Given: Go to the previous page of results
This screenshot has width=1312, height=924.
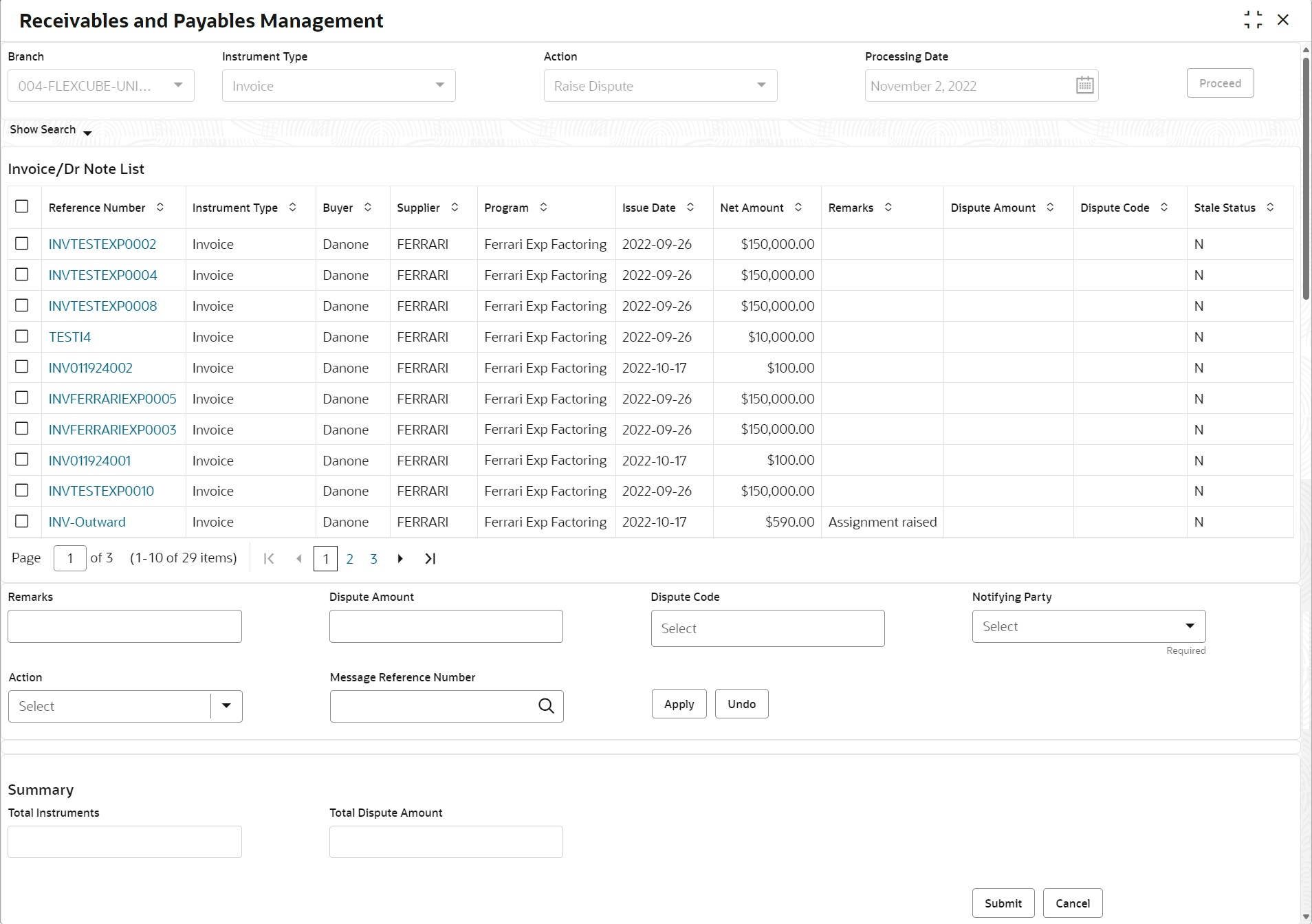Looking at the screenshot, I should (298, 558).
